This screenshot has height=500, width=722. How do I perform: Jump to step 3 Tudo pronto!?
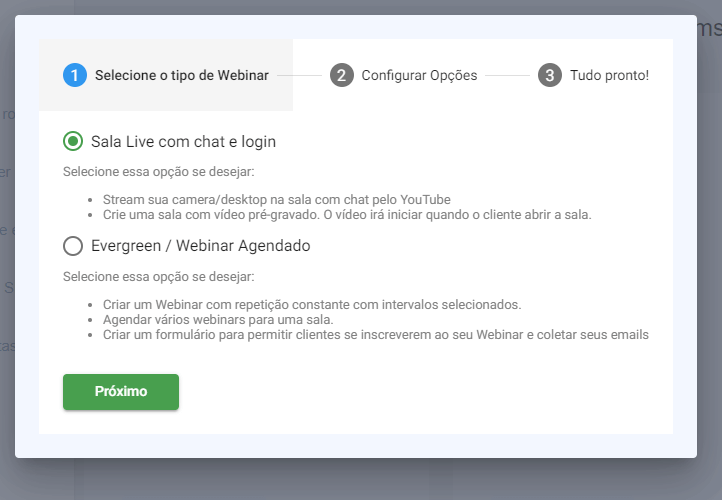pyautogui.click(x=593, y=75)
